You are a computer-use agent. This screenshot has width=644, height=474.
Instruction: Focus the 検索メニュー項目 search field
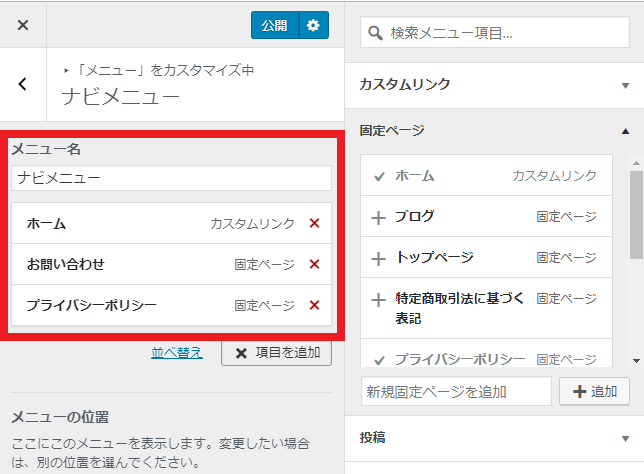pyautogui.click(x=495, y=33)
